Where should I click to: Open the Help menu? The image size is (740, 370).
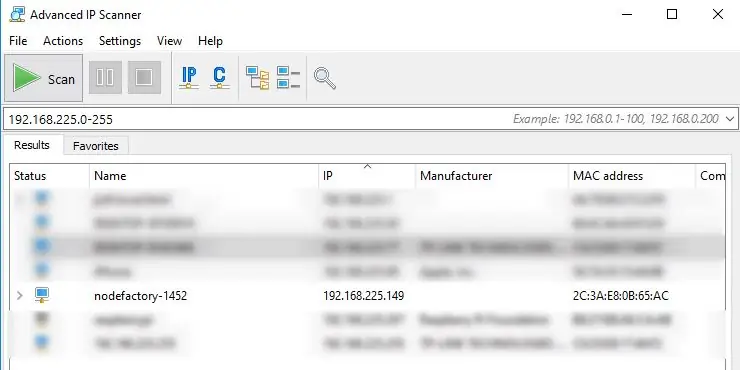[210, 41]
